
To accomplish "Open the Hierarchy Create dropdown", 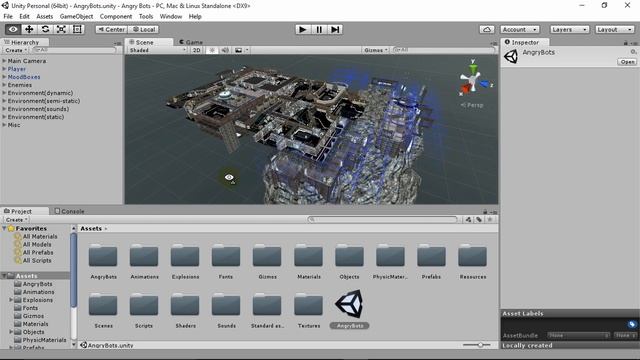I will point(16,50).
